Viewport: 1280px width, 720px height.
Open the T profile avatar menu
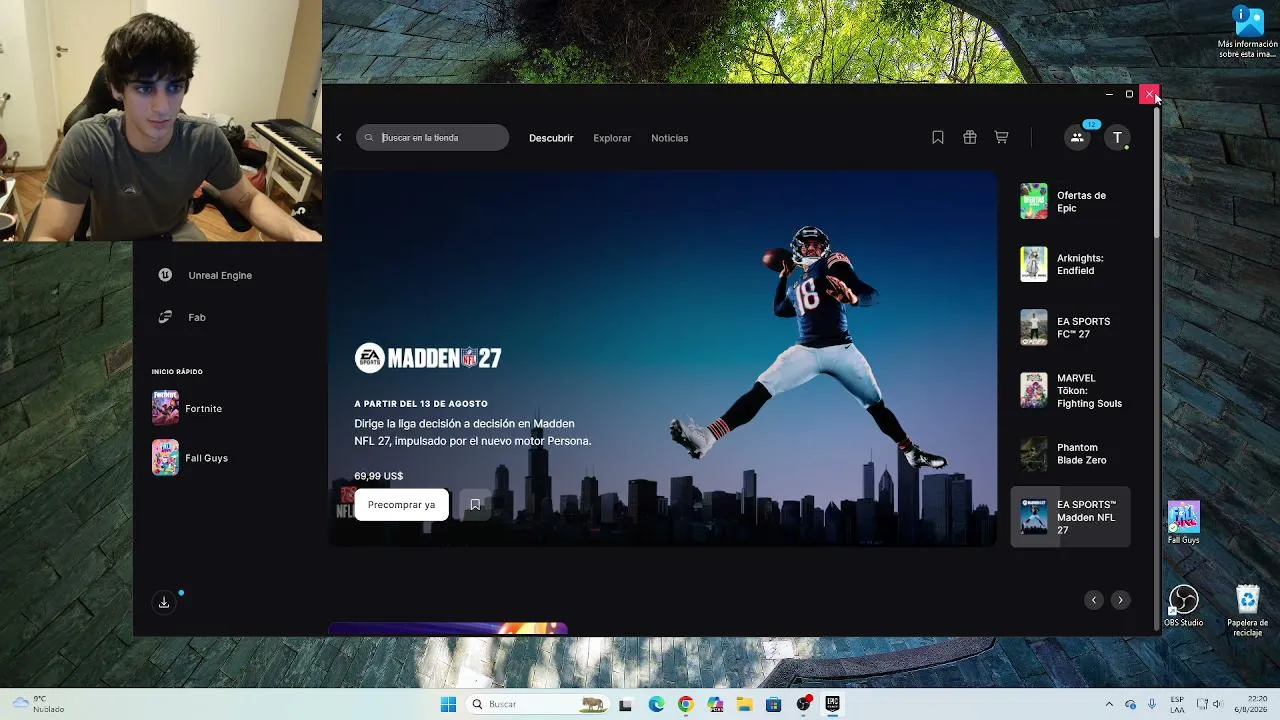point(1117,138)
